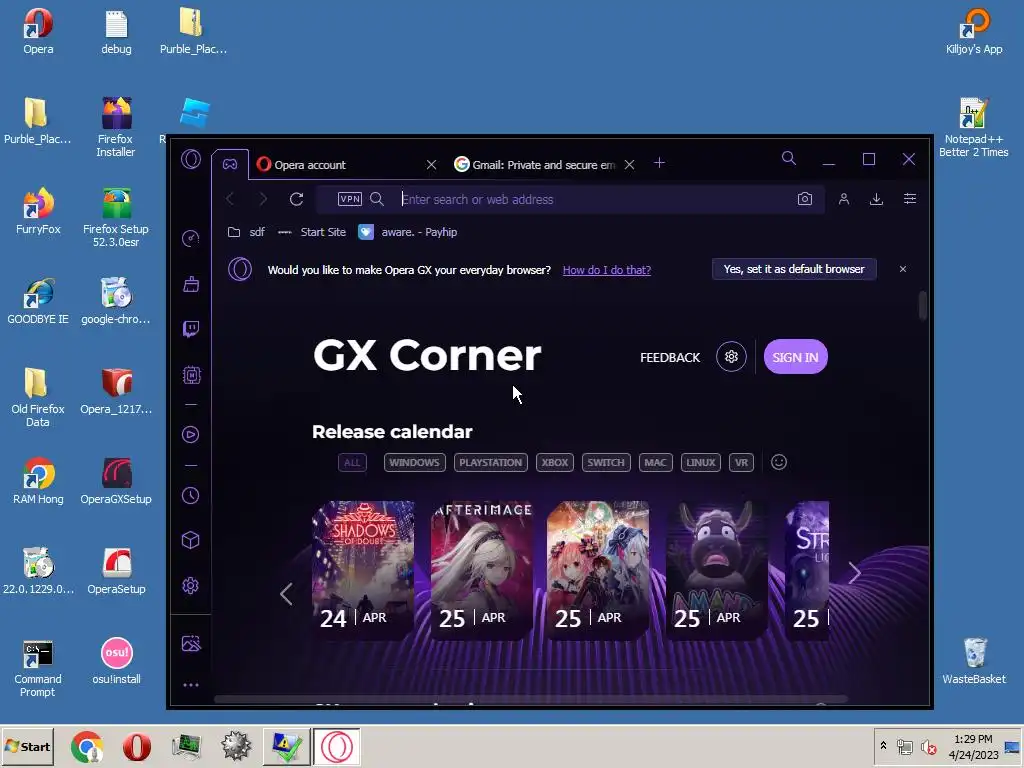Screen dimensions: 1024x768
Task: Open GX Control speedometer icon in sidebar
Action: click(191, 238)
